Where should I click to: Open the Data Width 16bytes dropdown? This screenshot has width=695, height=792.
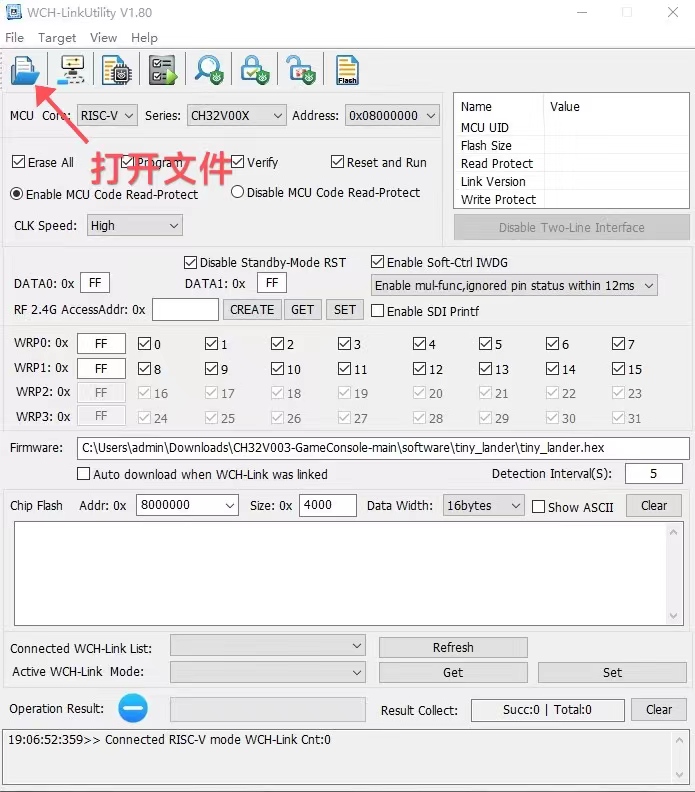tap(483, 506)
